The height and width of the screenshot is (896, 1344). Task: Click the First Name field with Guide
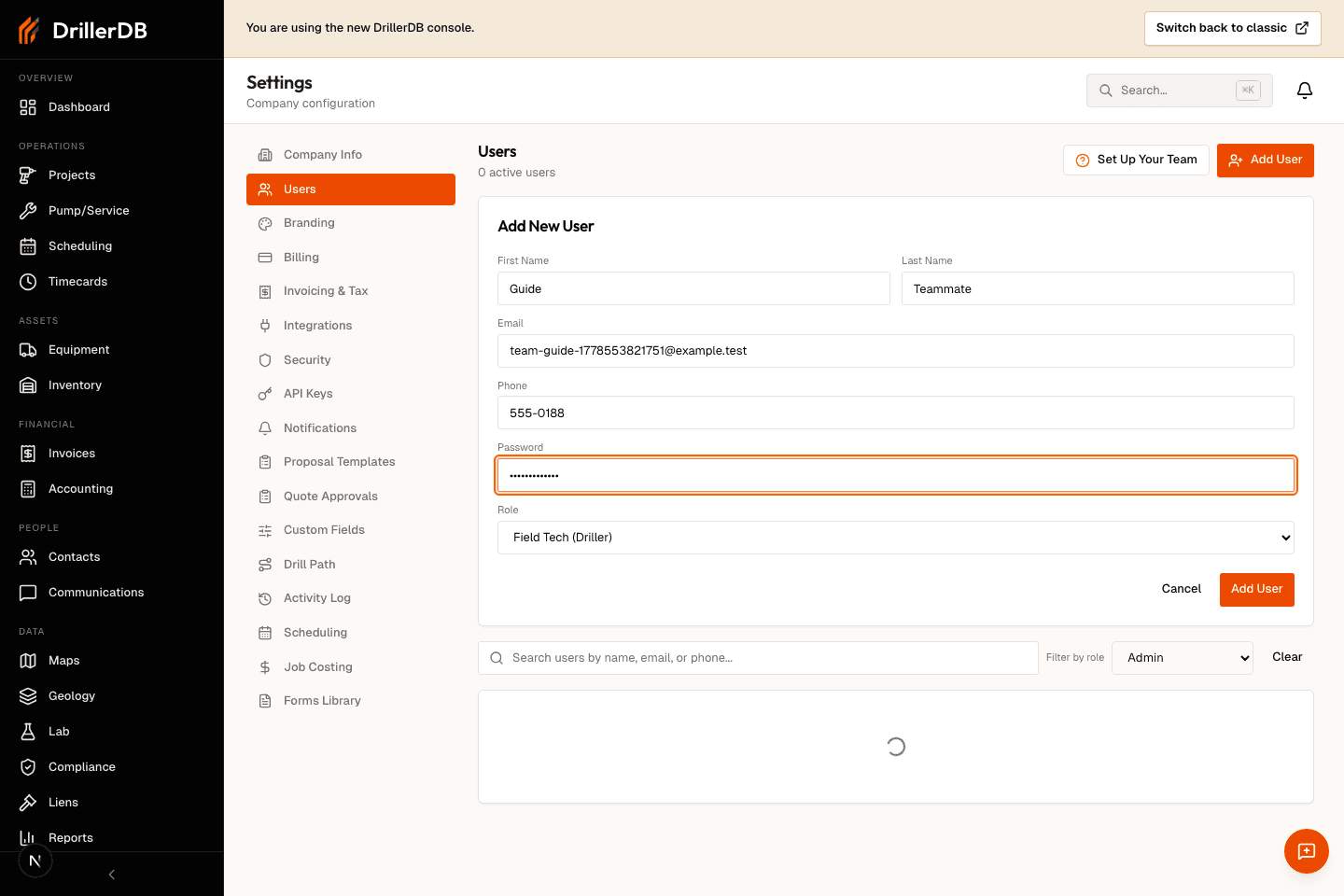(693, 288)
